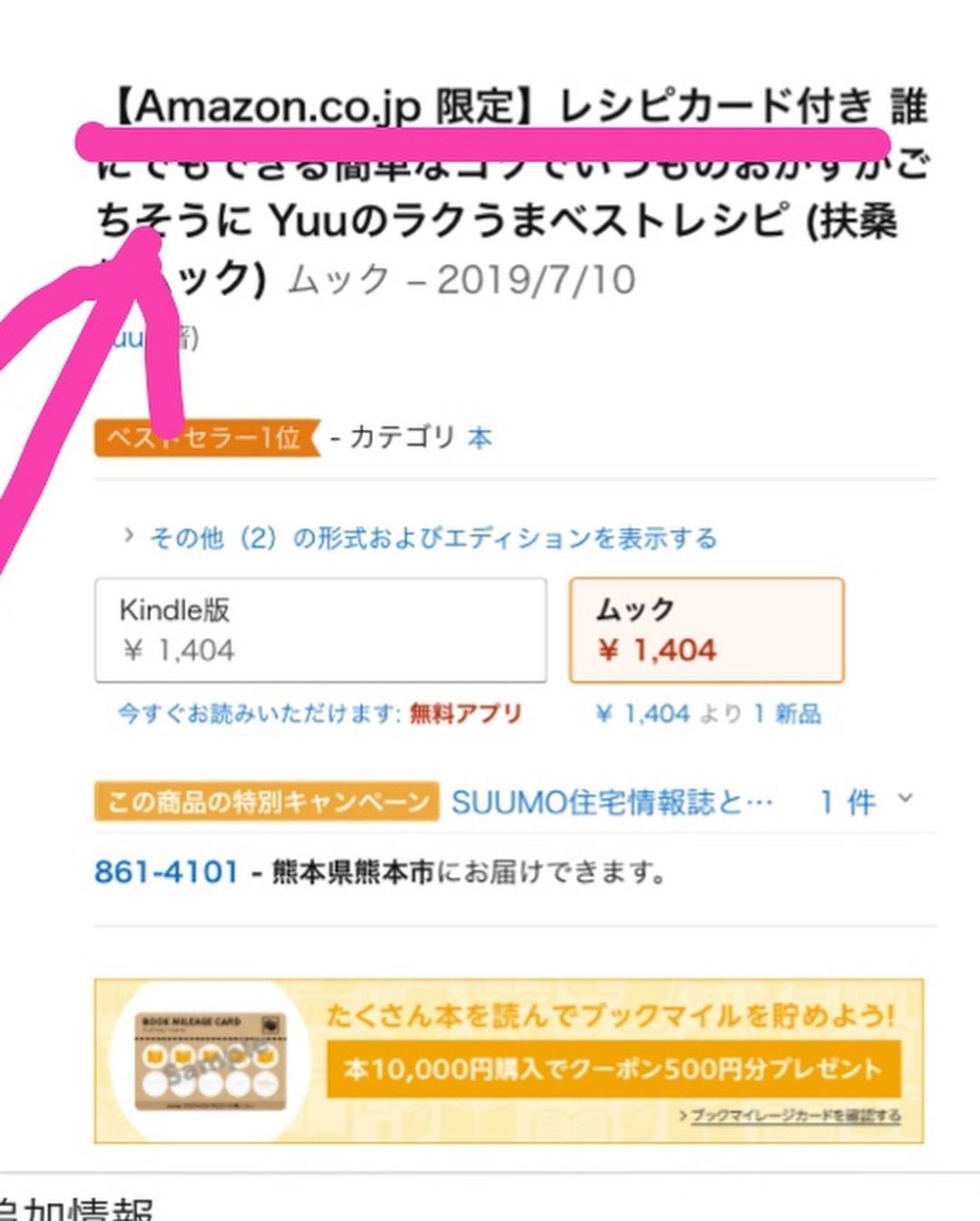The image size is (980, 1221).
Task: Click the 熊本県熊本市 delivery location text
Action: (x=352, y=873)
